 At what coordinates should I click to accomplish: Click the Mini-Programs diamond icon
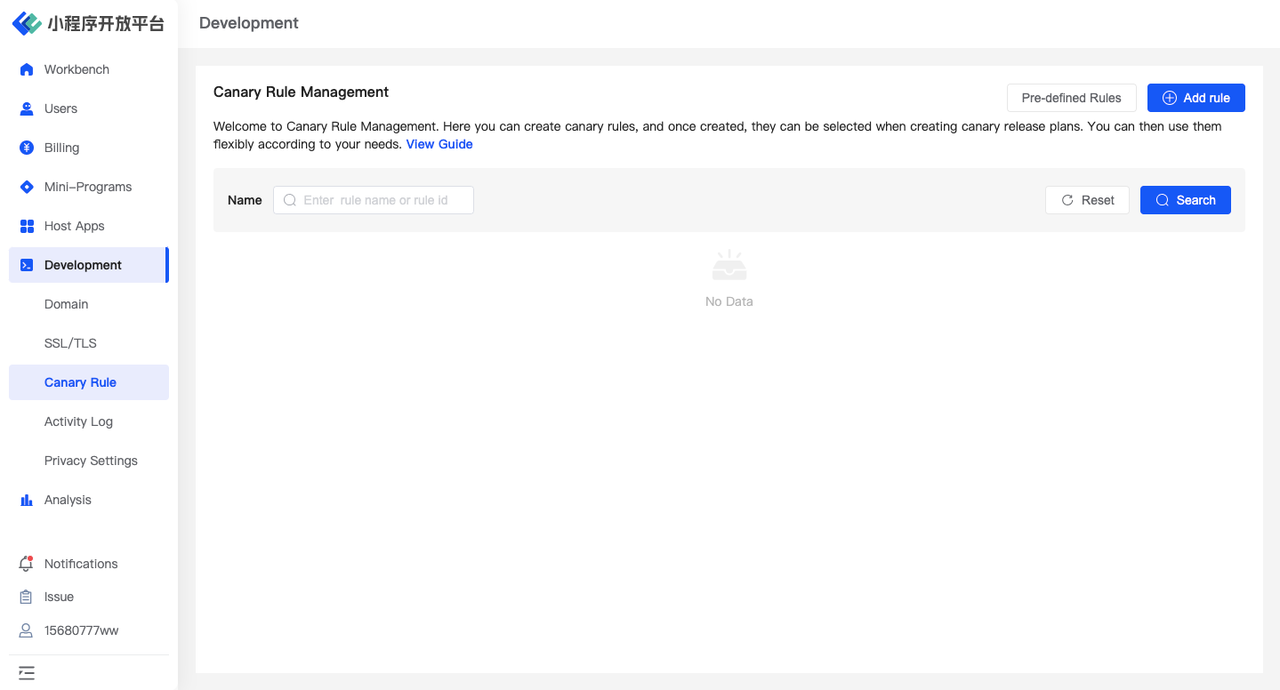coord(27,187)
